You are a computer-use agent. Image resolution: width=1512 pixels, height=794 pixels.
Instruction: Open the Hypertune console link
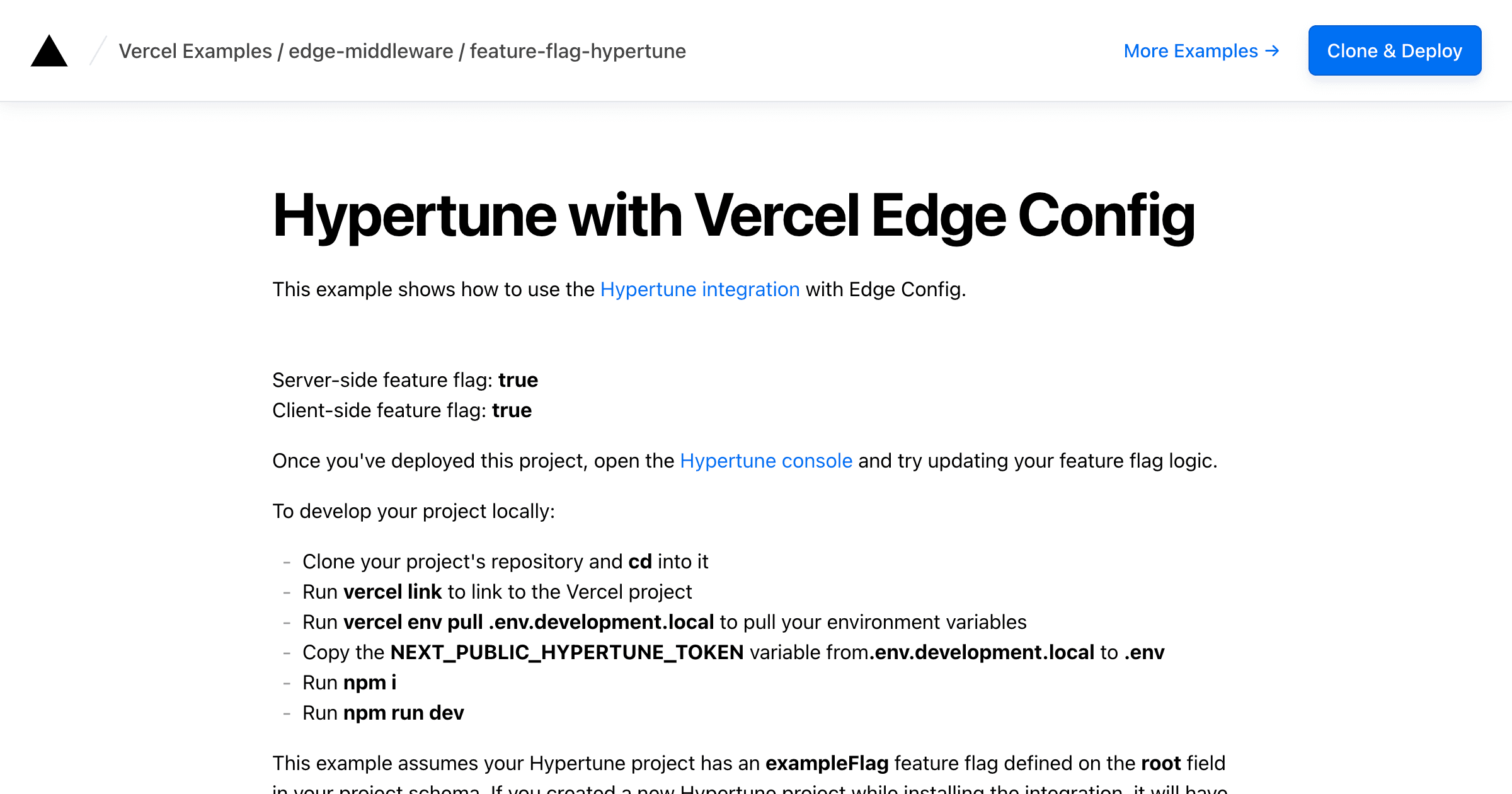[765, 461]
